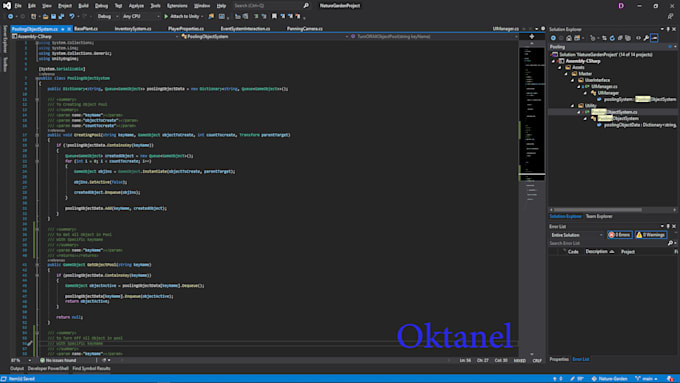Open the Analyze menu

coord(136,6)
